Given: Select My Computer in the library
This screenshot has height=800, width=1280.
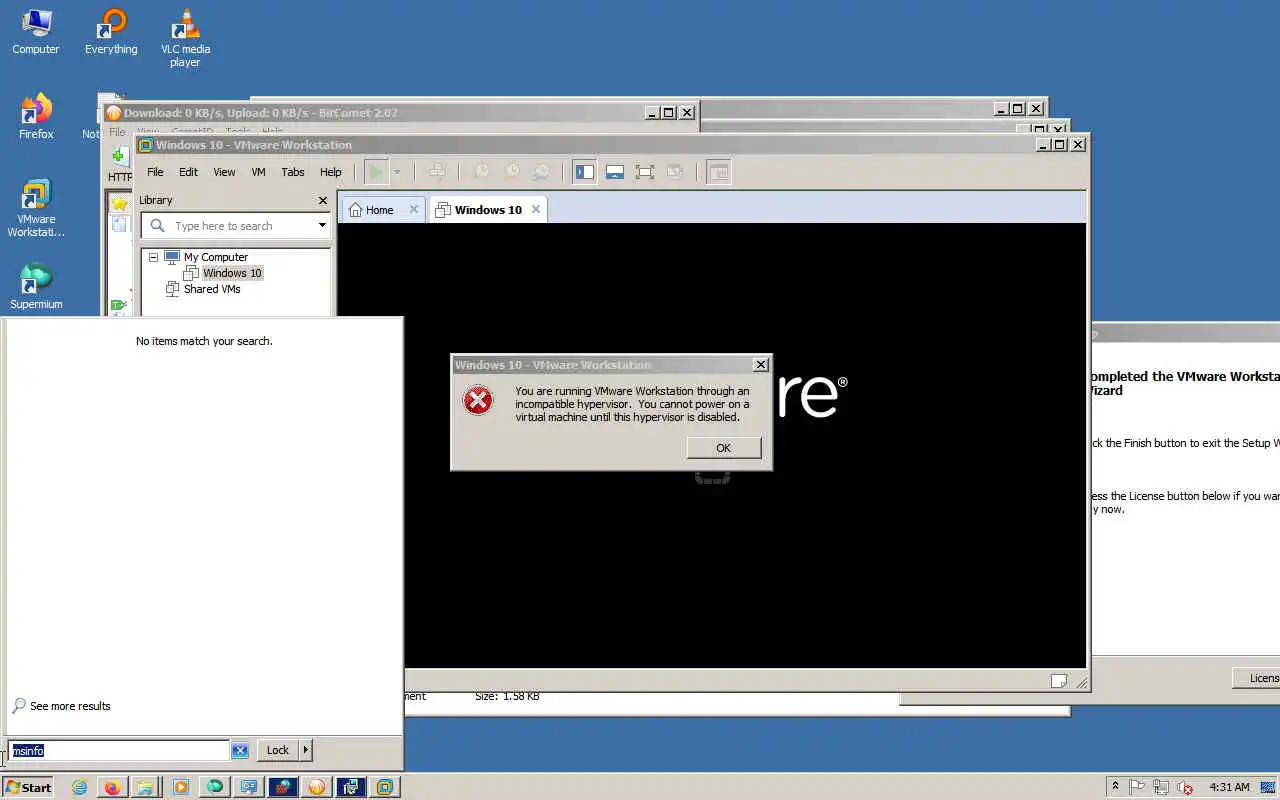Looking at the screenshot, I should (215, 257).
